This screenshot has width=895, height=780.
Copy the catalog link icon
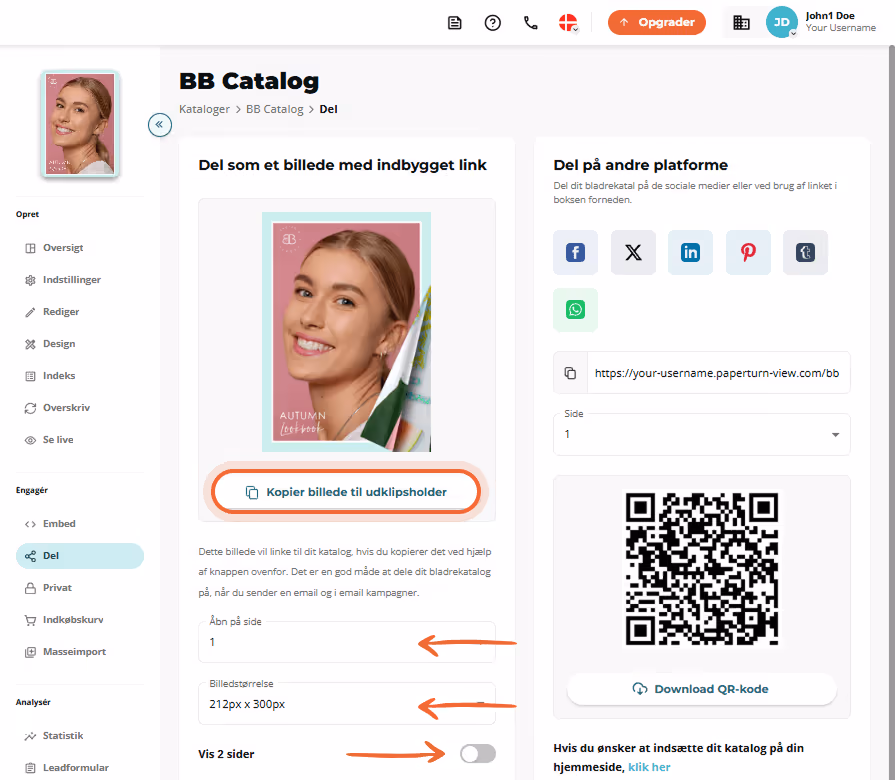[570, 373]
